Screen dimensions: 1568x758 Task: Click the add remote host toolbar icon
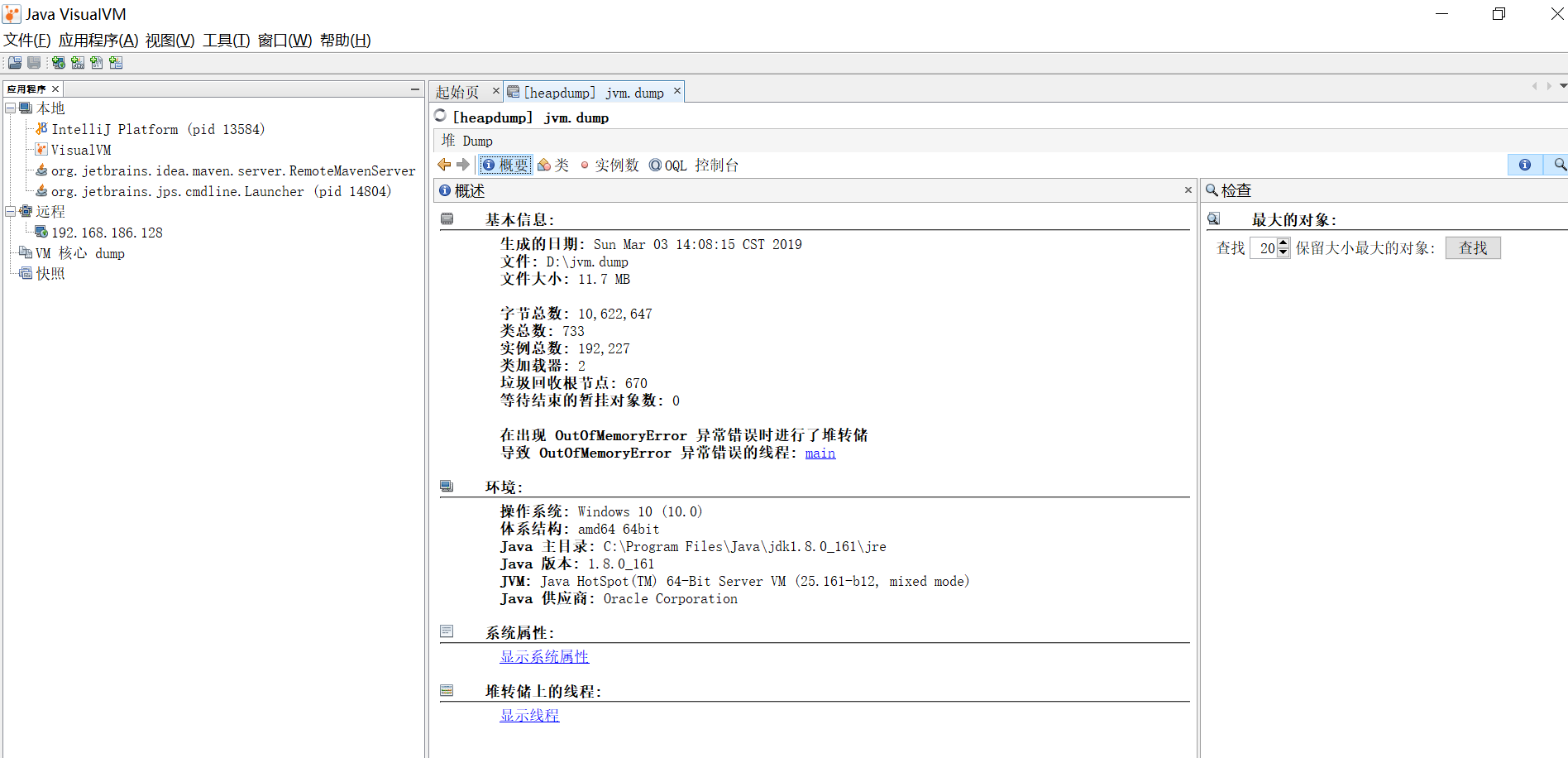[59, 63]
